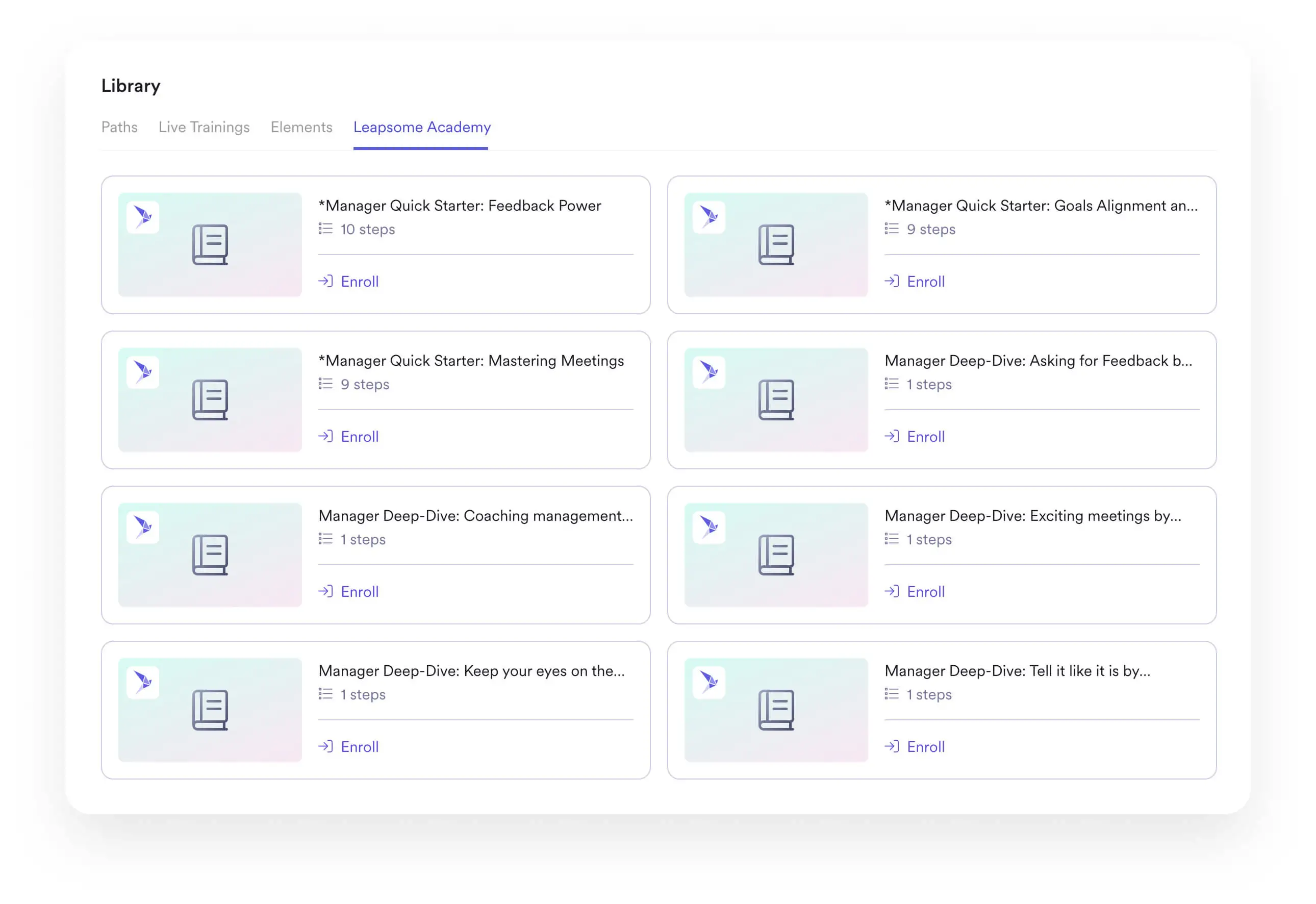Image resolution: width=1316 pixels, height=904 pixels.
Task: Open 'Manager Deep-Dive: Tell it like it is by...' title
Action: click(1018, 671)
